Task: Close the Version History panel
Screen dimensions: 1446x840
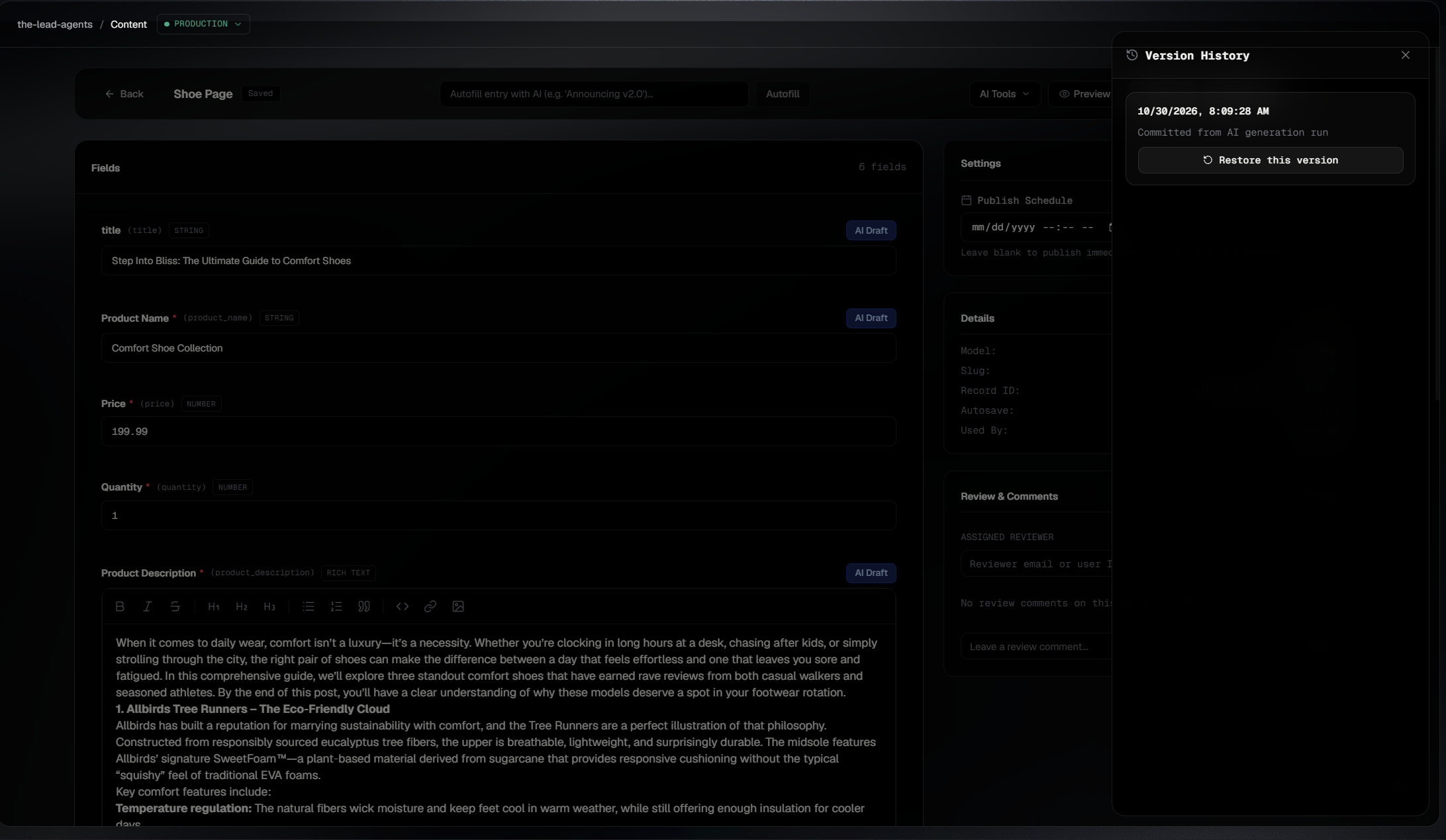Action: click(1406, 55)
